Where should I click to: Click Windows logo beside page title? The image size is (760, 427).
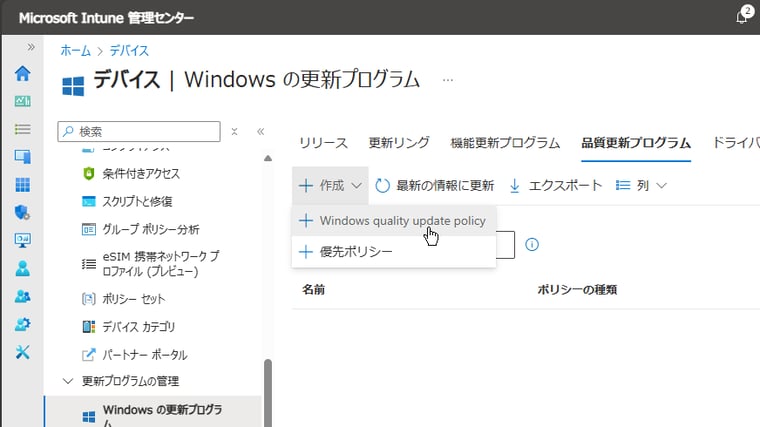click(73, 86)
